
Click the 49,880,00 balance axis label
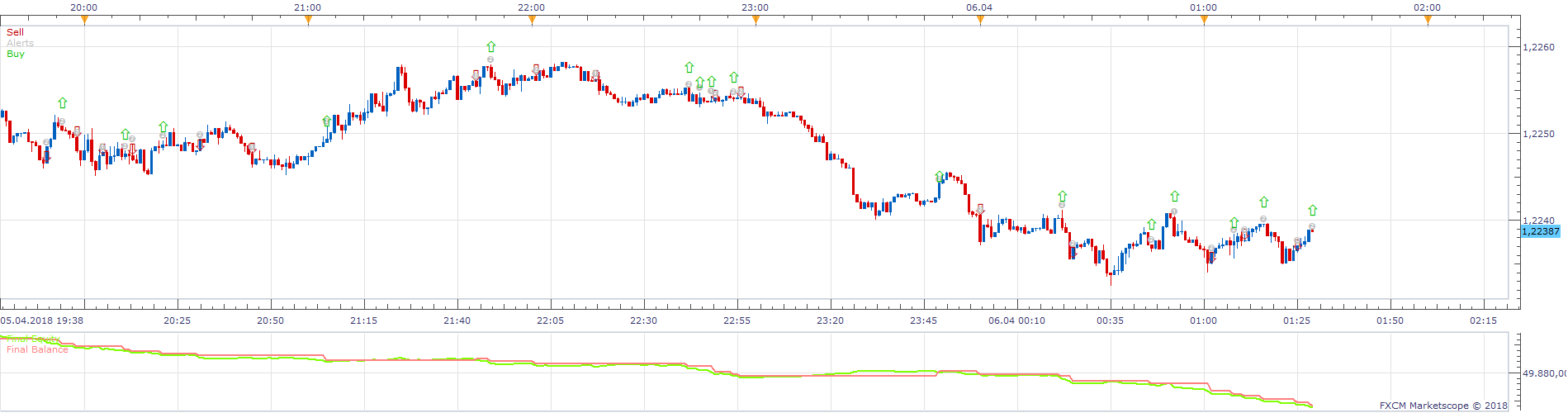1544,373
